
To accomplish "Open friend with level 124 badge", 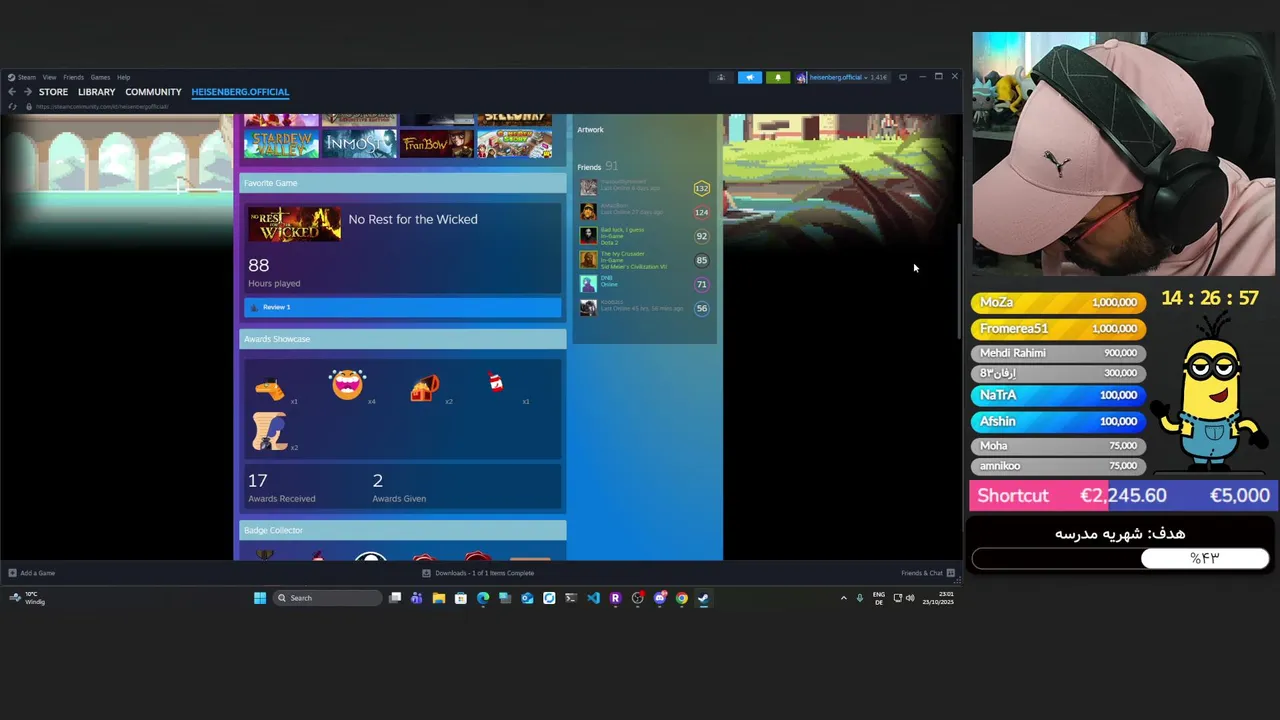I will point(645,211).
